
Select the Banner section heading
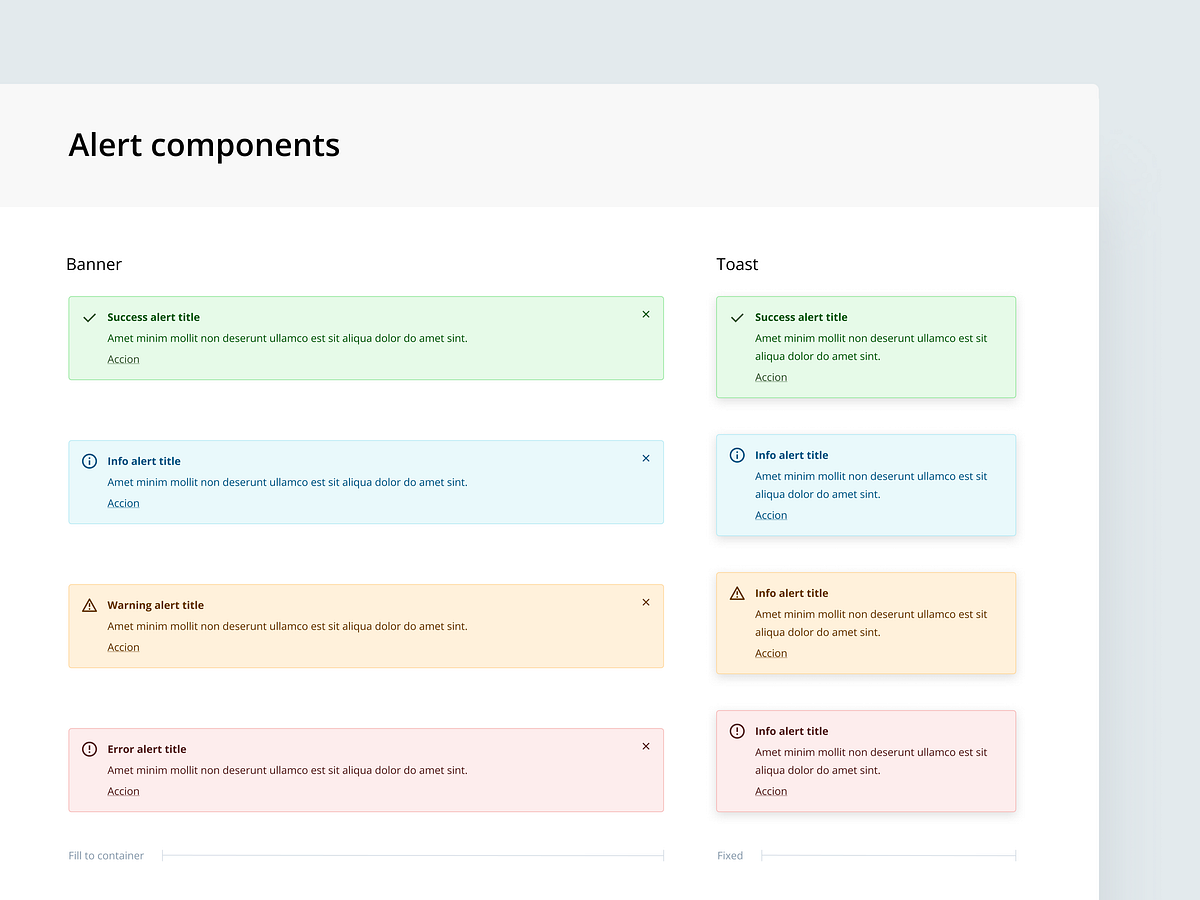coord(94,264)
